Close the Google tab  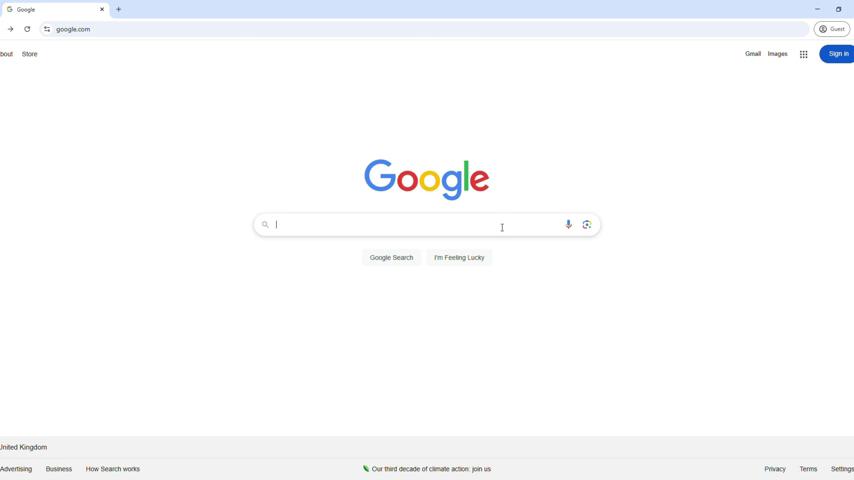(102, 9)
